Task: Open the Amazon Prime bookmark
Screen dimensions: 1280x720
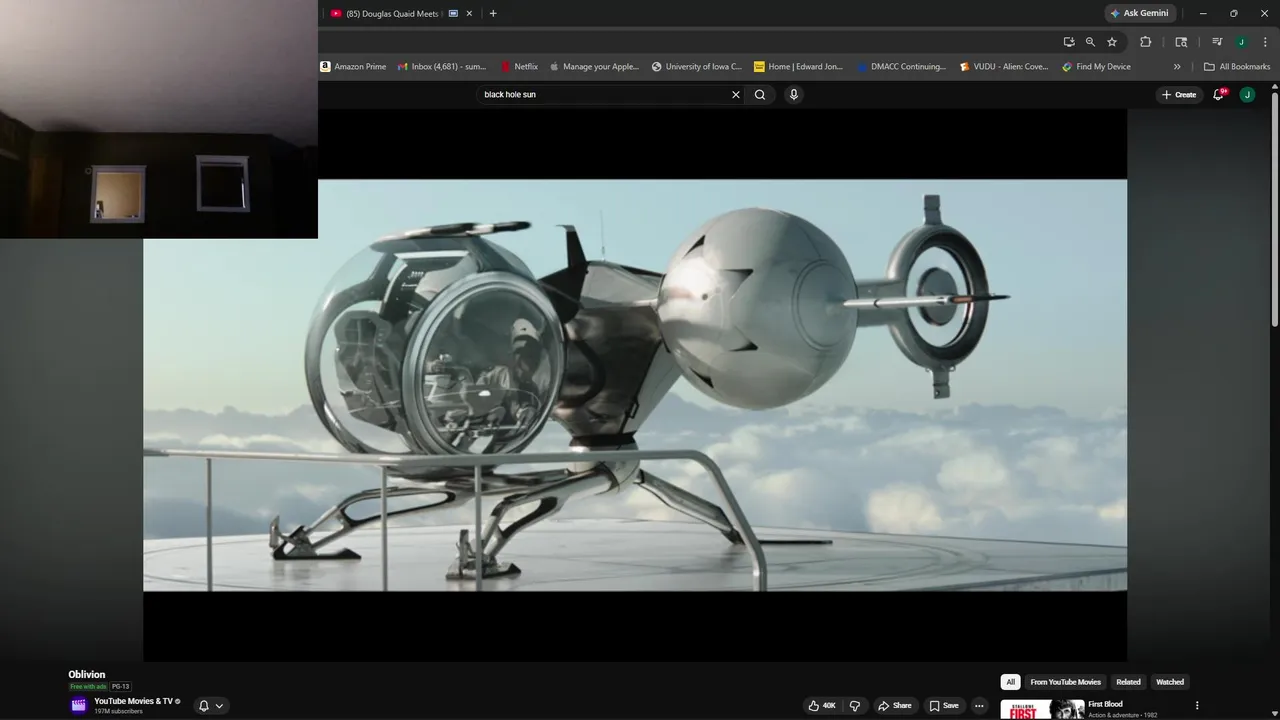Action: [x=353, y=67]
